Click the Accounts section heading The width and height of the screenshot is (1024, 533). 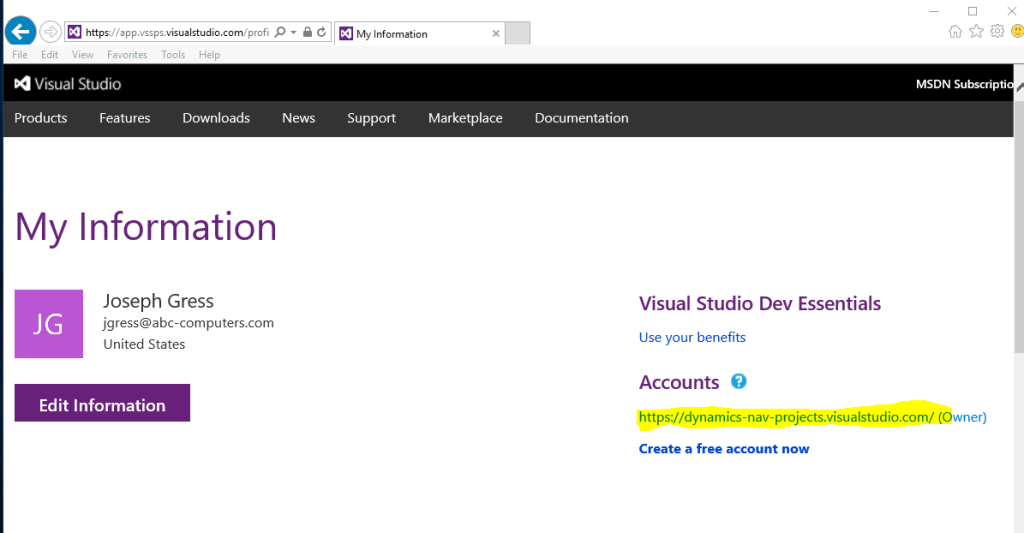(679, 383)
